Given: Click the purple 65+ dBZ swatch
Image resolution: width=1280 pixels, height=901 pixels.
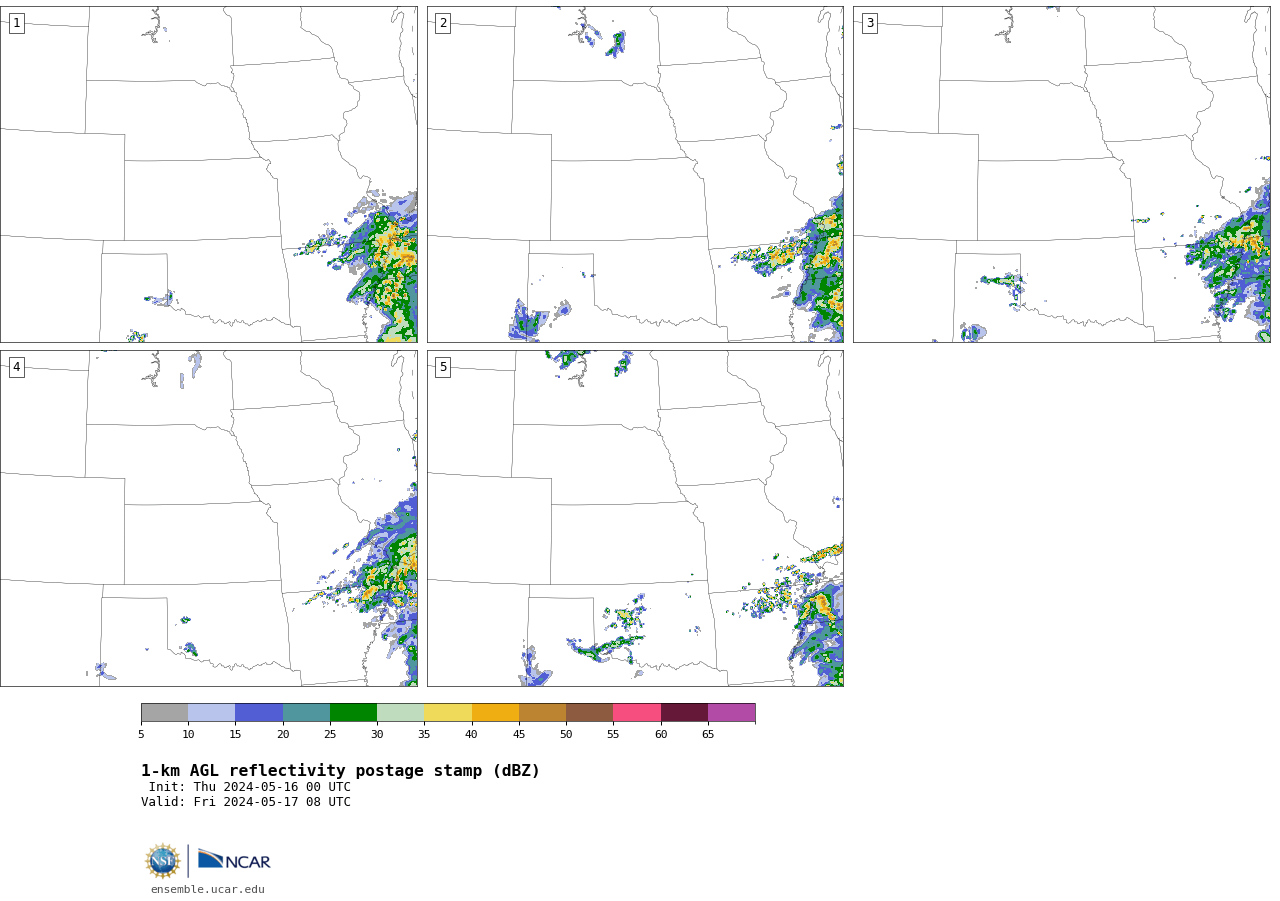Looking at the screenshot, I should pyautogui.click(x=732, y=713).
